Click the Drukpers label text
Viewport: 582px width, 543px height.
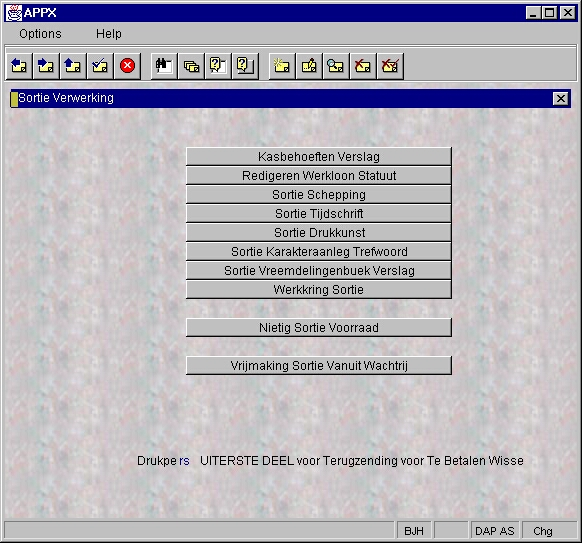coord(163,461)
